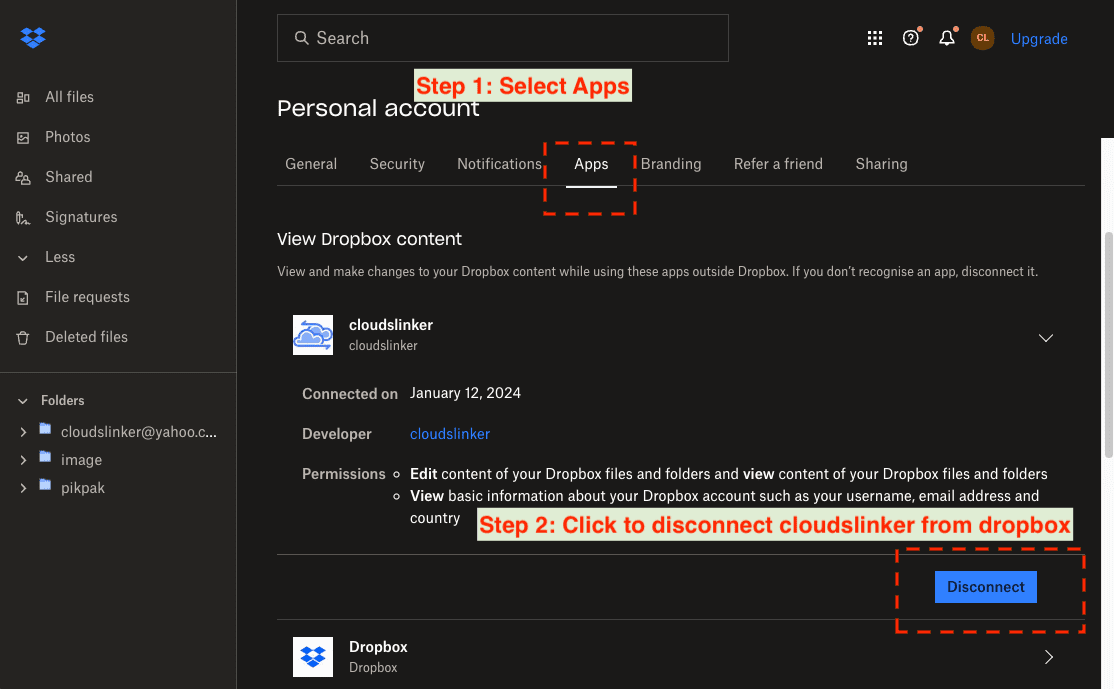Click the Dropbox app icon
The height and width of the screenshot is (689, 1114).
(x=313, y=657)
